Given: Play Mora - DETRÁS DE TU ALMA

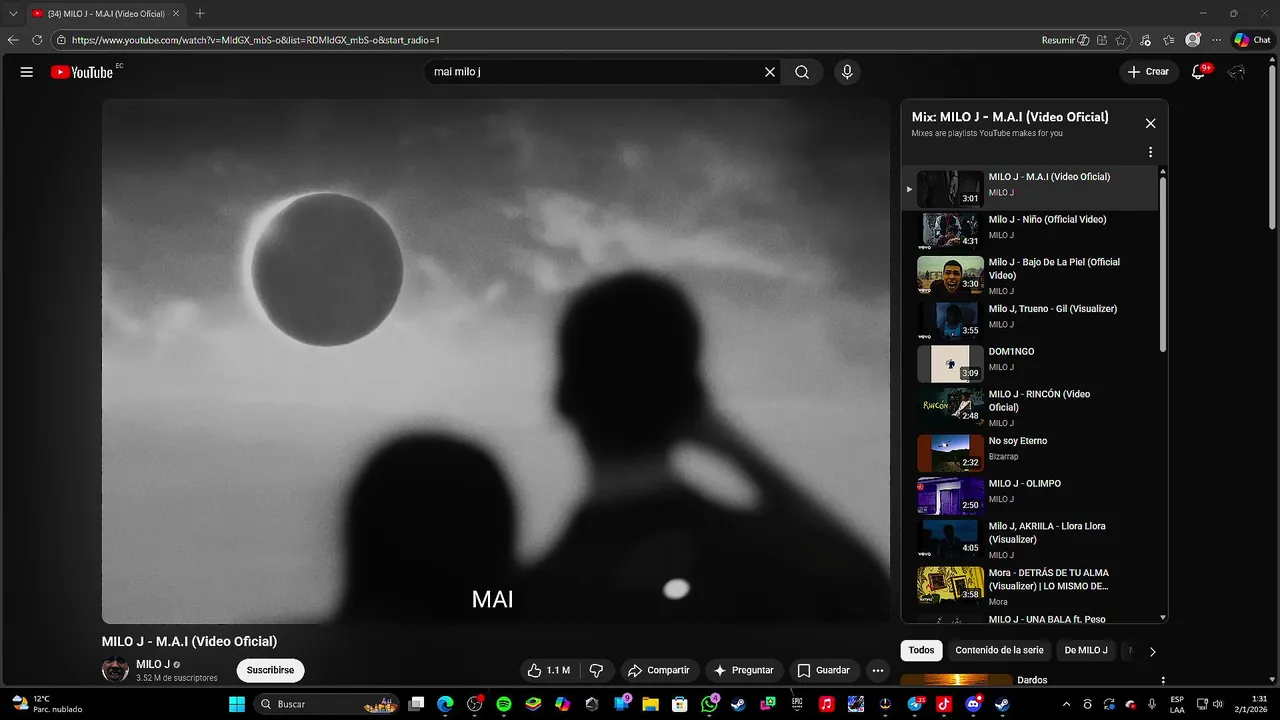Looking at the screenshot, I should [x=1030, y=586].
